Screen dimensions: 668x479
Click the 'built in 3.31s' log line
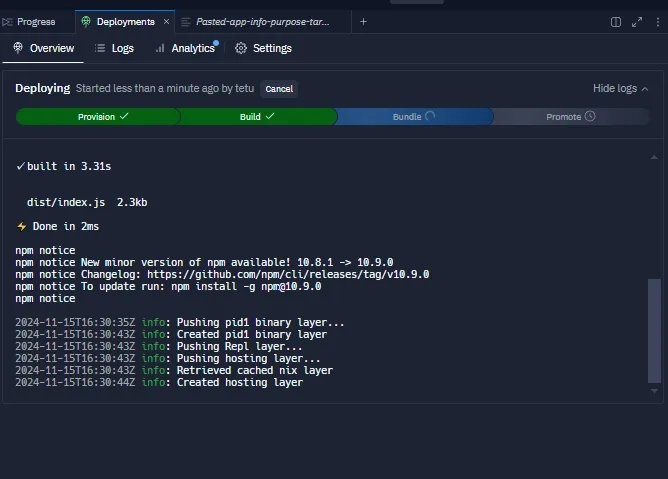[63, 166]
